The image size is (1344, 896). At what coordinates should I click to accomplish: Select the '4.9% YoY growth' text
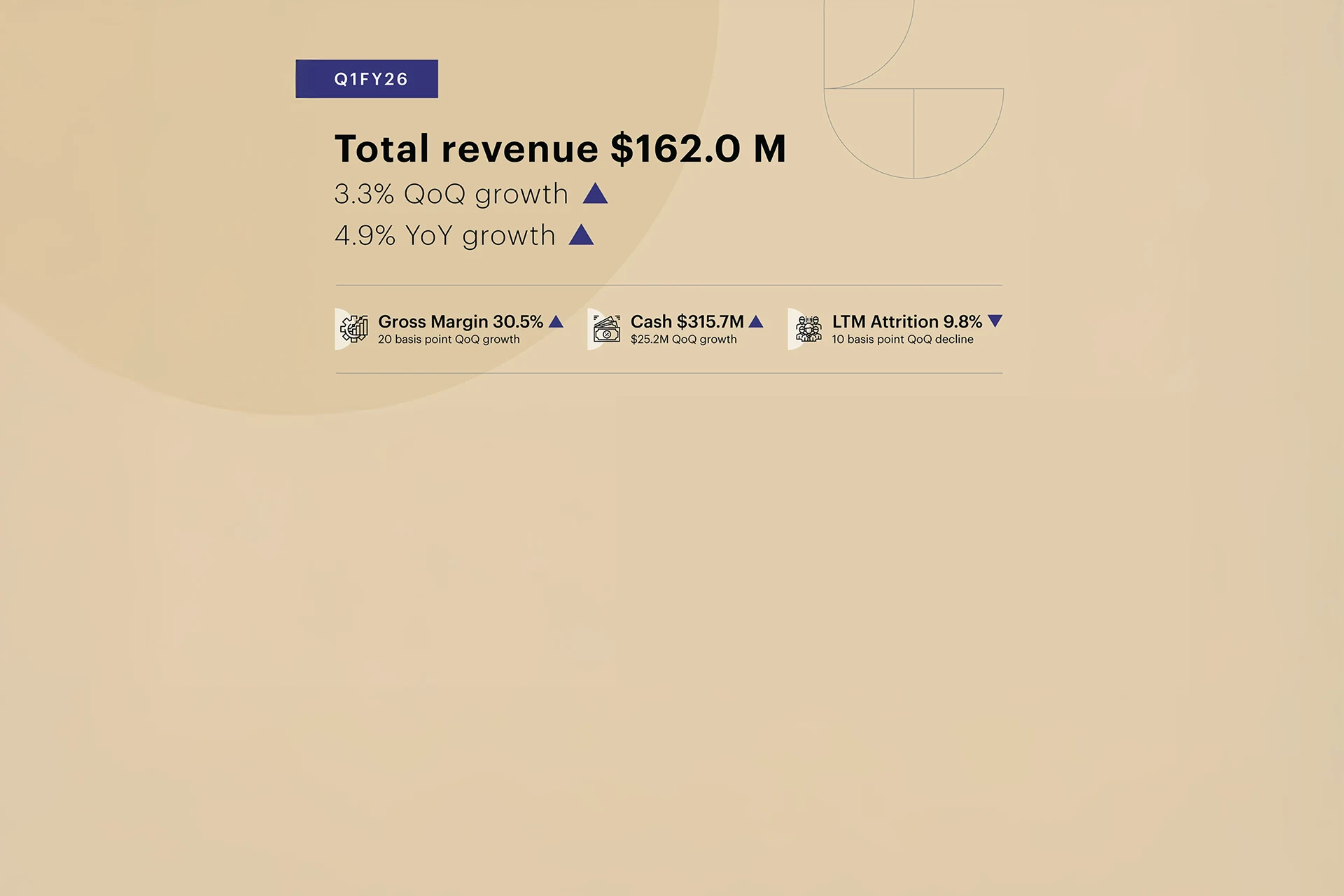445,235
